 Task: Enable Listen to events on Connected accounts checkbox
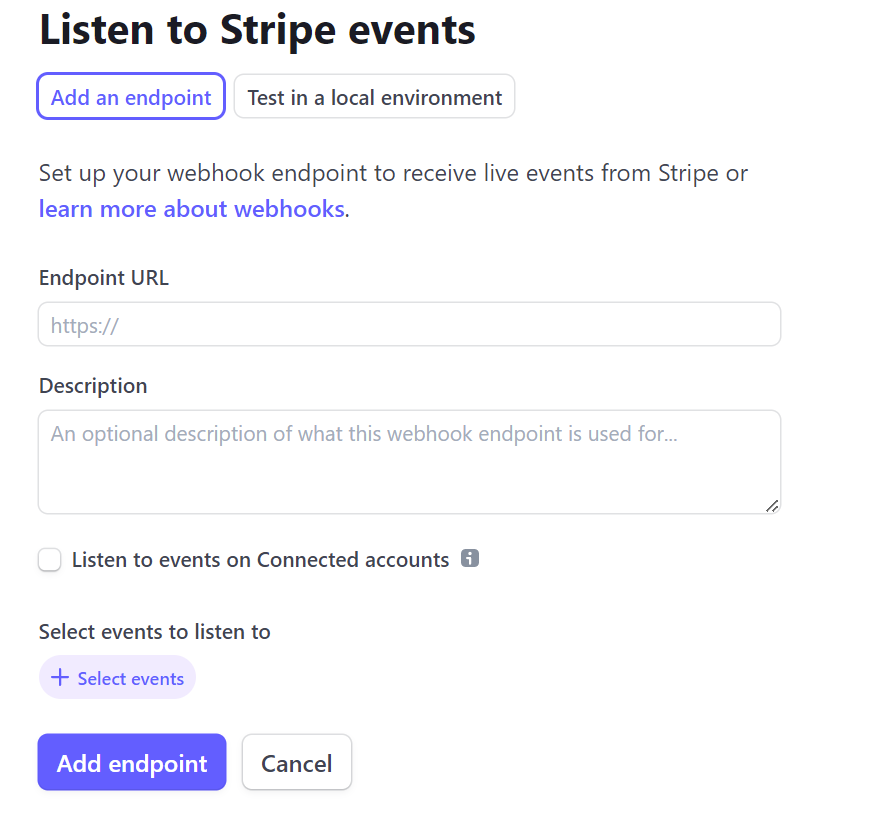(x=50, y=560)
